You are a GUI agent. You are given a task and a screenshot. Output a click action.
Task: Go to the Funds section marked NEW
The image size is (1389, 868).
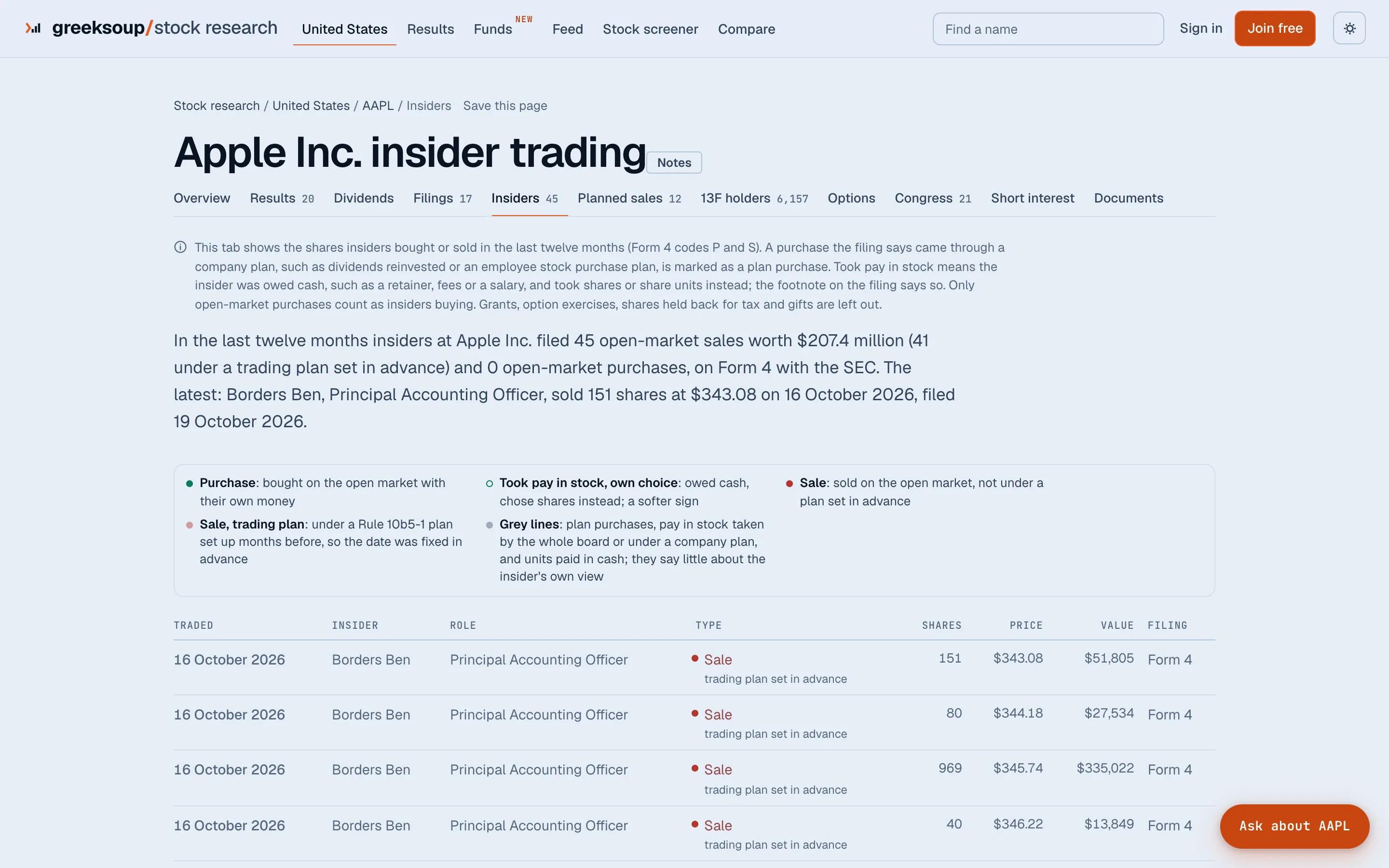[492, 29]
